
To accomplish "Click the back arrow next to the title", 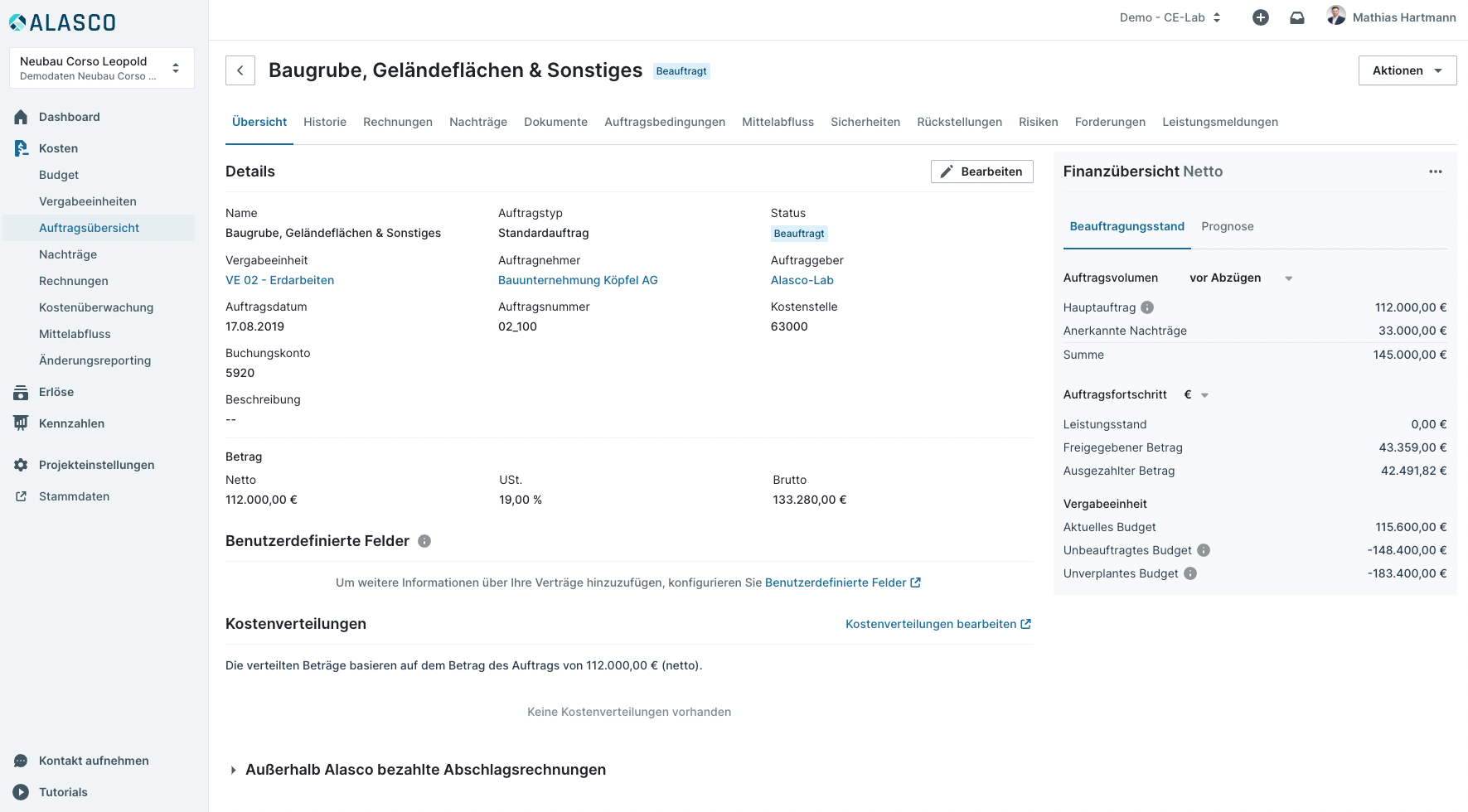I will click(240, 70).
